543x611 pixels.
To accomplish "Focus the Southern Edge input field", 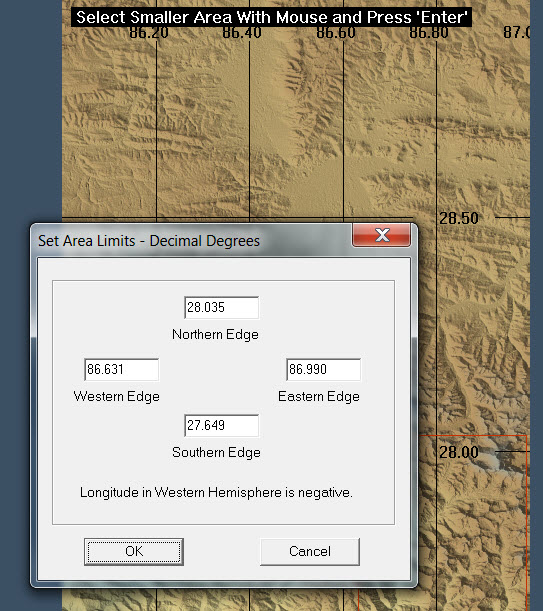I will [x=221, y=426].
